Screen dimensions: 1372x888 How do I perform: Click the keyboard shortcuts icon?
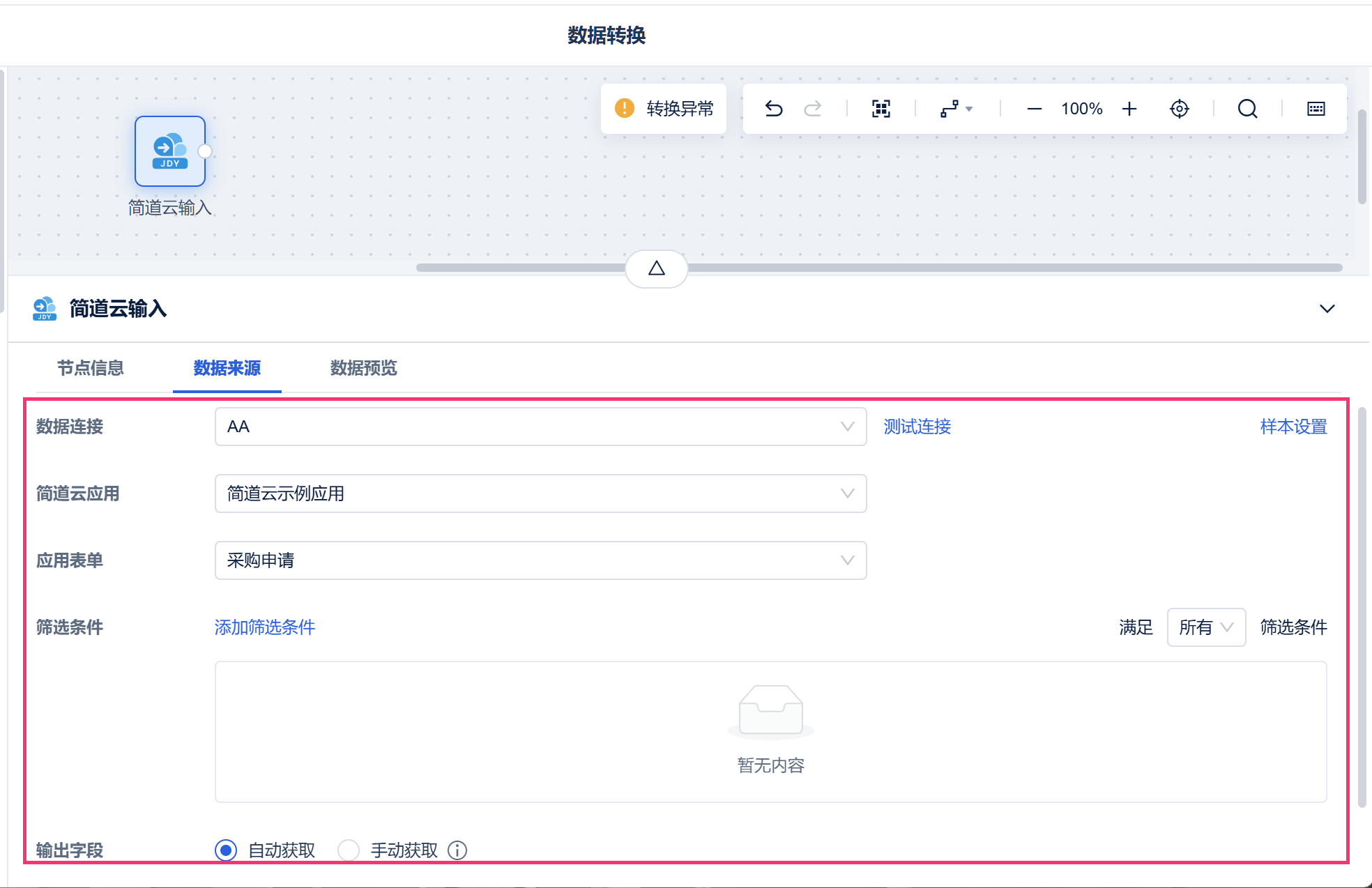(1316, 109)
